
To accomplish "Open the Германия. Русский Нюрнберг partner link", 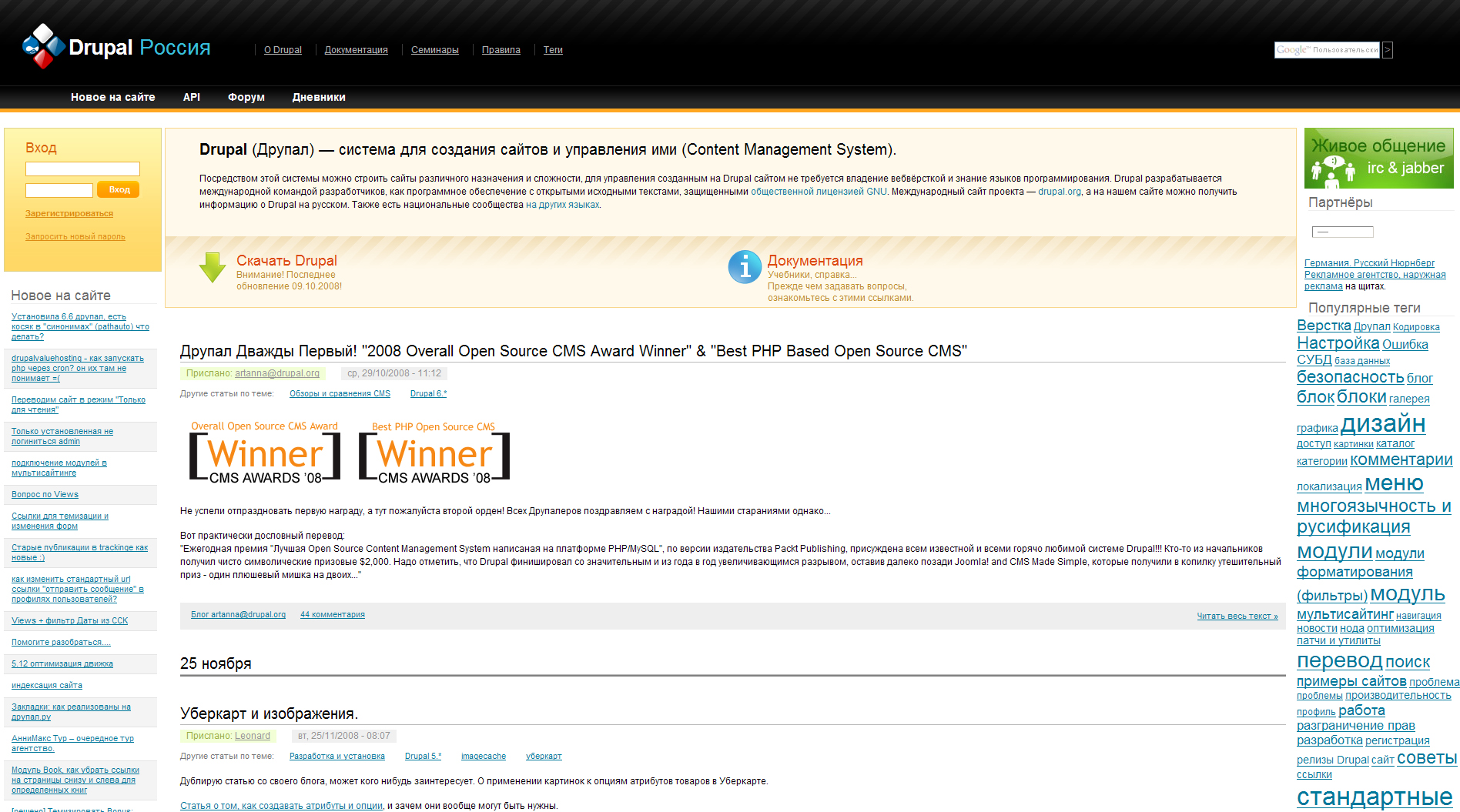I will click(1369, 263).
